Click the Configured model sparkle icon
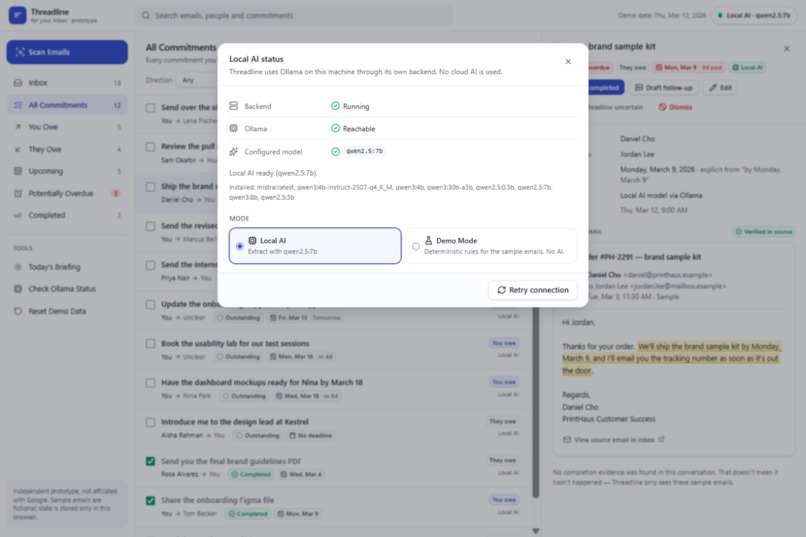 (233, 151)
